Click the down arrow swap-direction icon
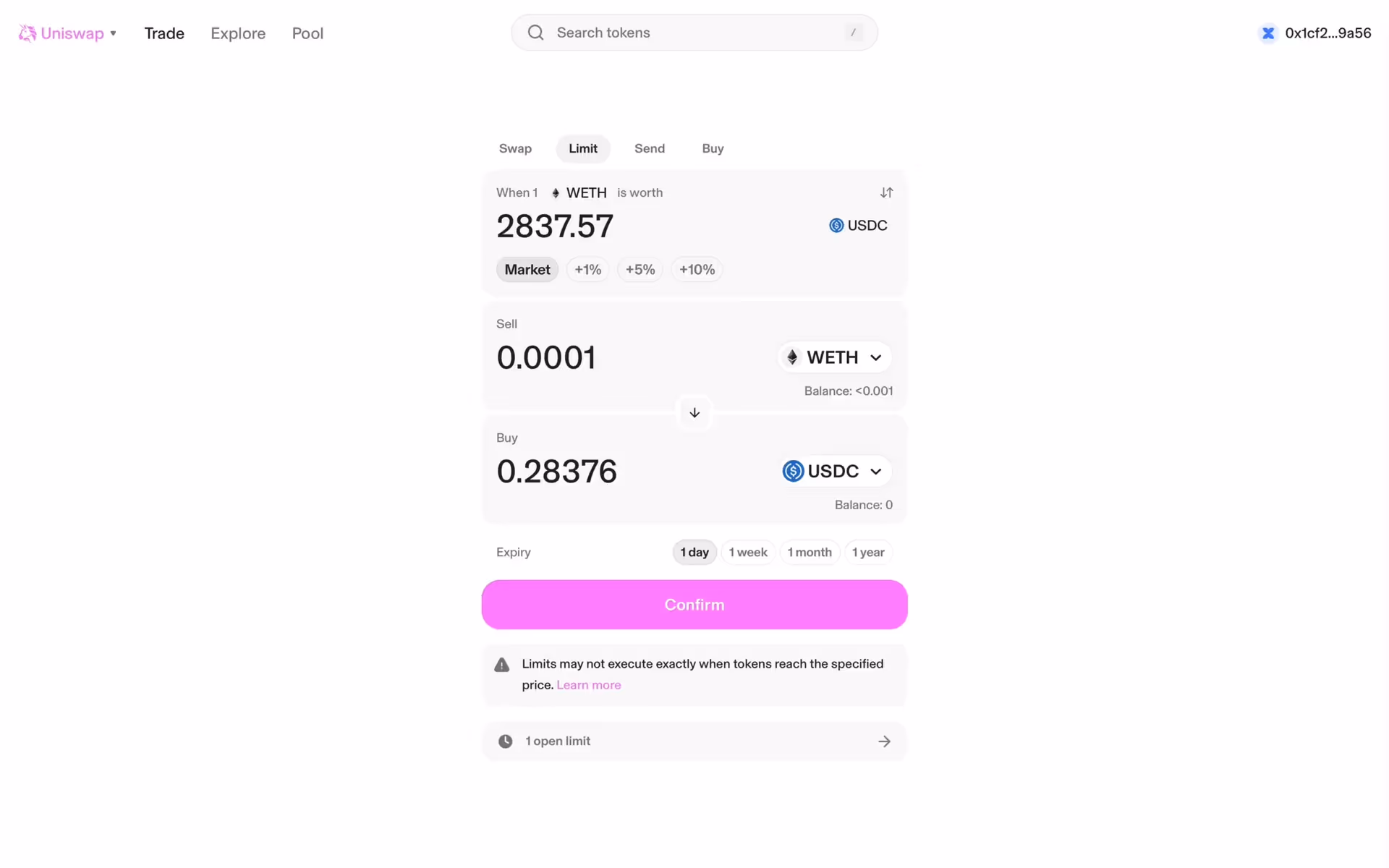The width and height of the screenshot is (1389, 868). click(694, 413)
